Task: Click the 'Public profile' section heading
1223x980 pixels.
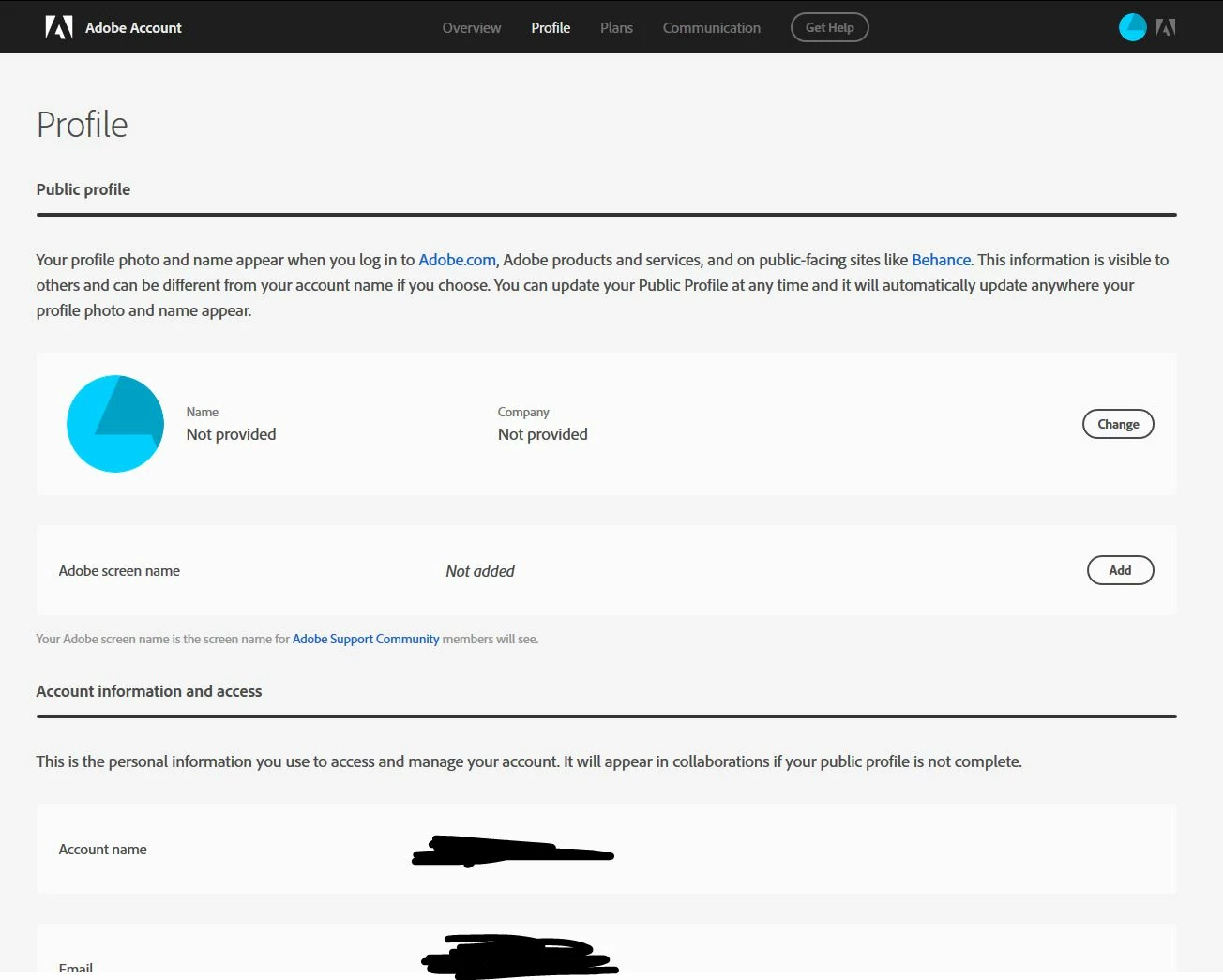Action: 83,189
